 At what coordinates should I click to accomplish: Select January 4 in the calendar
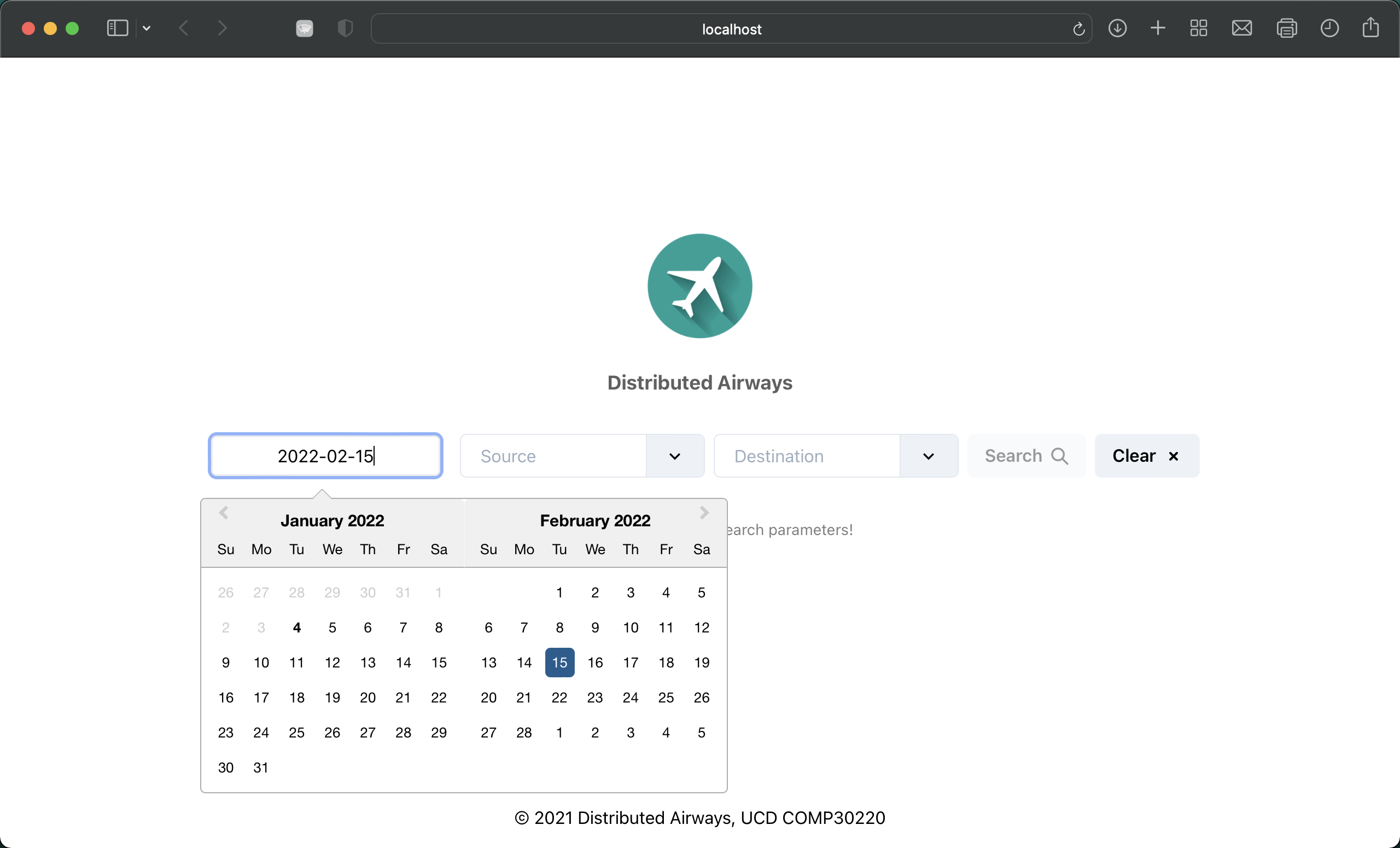coord(296,628)
